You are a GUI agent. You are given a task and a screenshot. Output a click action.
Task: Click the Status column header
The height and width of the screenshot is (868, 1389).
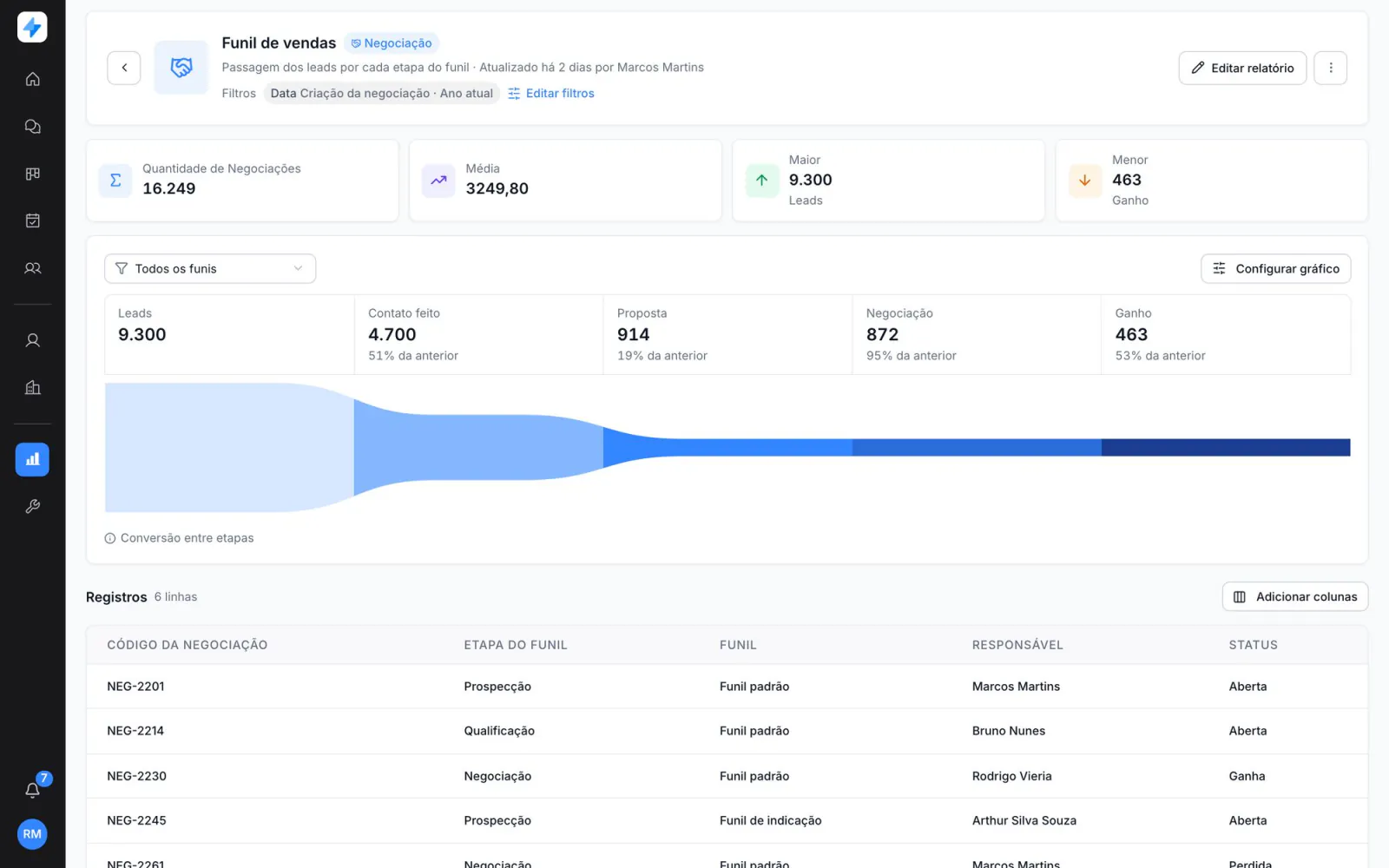pos(1253,645)
